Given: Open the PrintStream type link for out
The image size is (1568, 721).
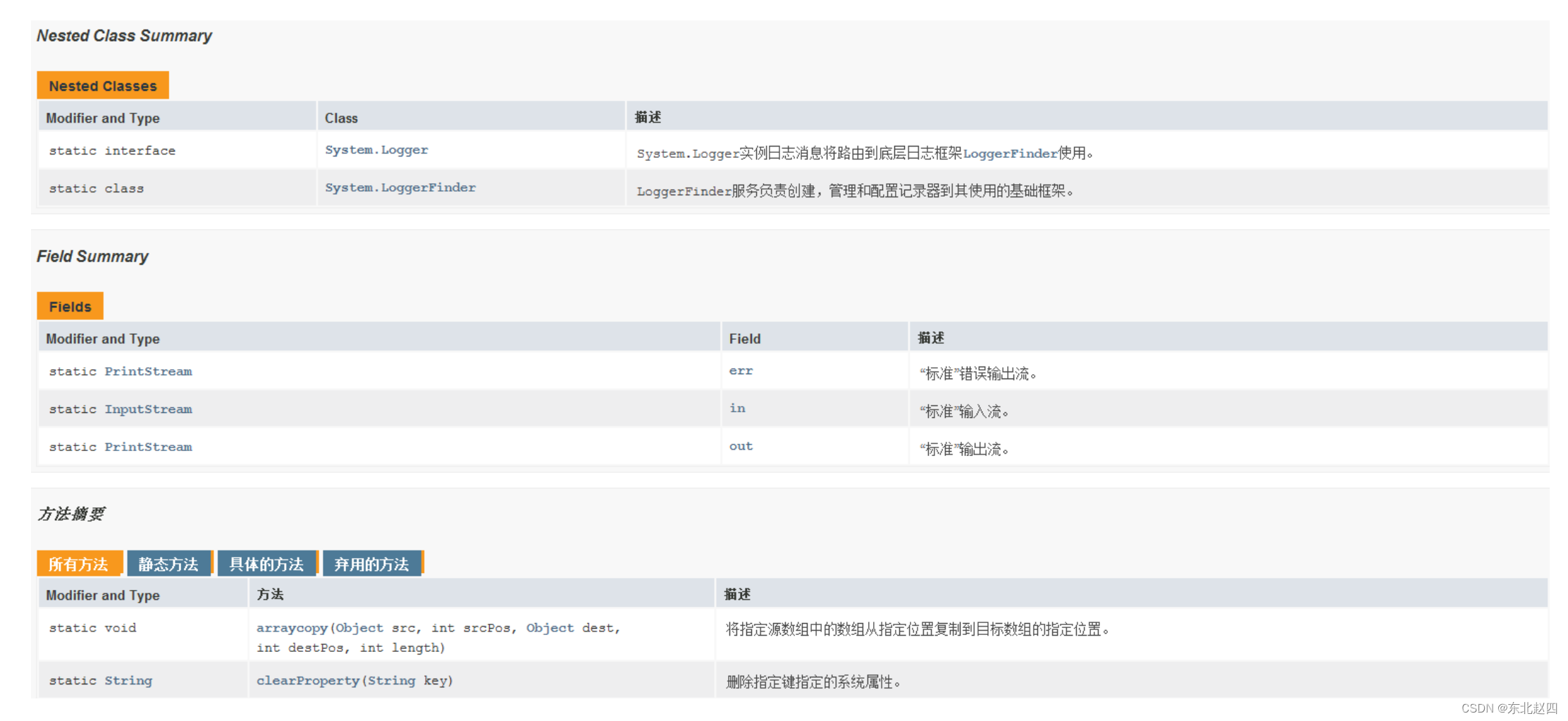Looking at the screenshot, I should pyautogui.click(x=148, y=446).
